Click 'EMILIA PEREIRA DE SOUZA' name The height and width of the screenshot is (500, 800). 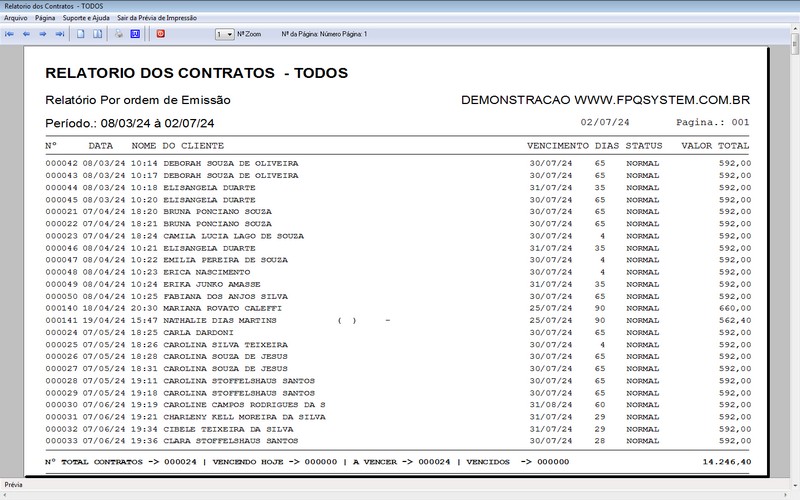[x=226, y=260]
